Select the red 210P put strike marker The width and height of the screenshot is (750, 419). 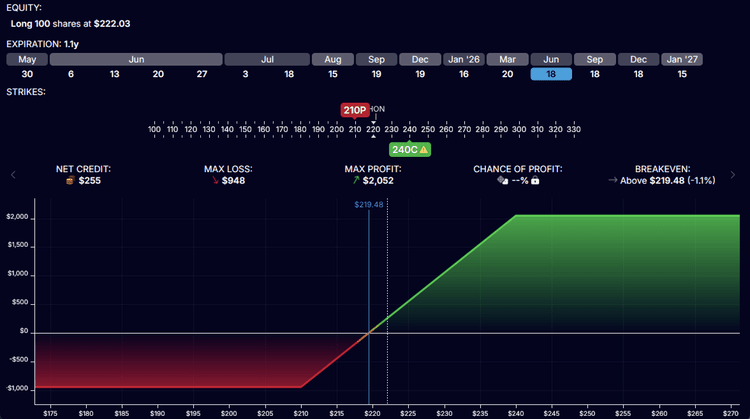355,110
